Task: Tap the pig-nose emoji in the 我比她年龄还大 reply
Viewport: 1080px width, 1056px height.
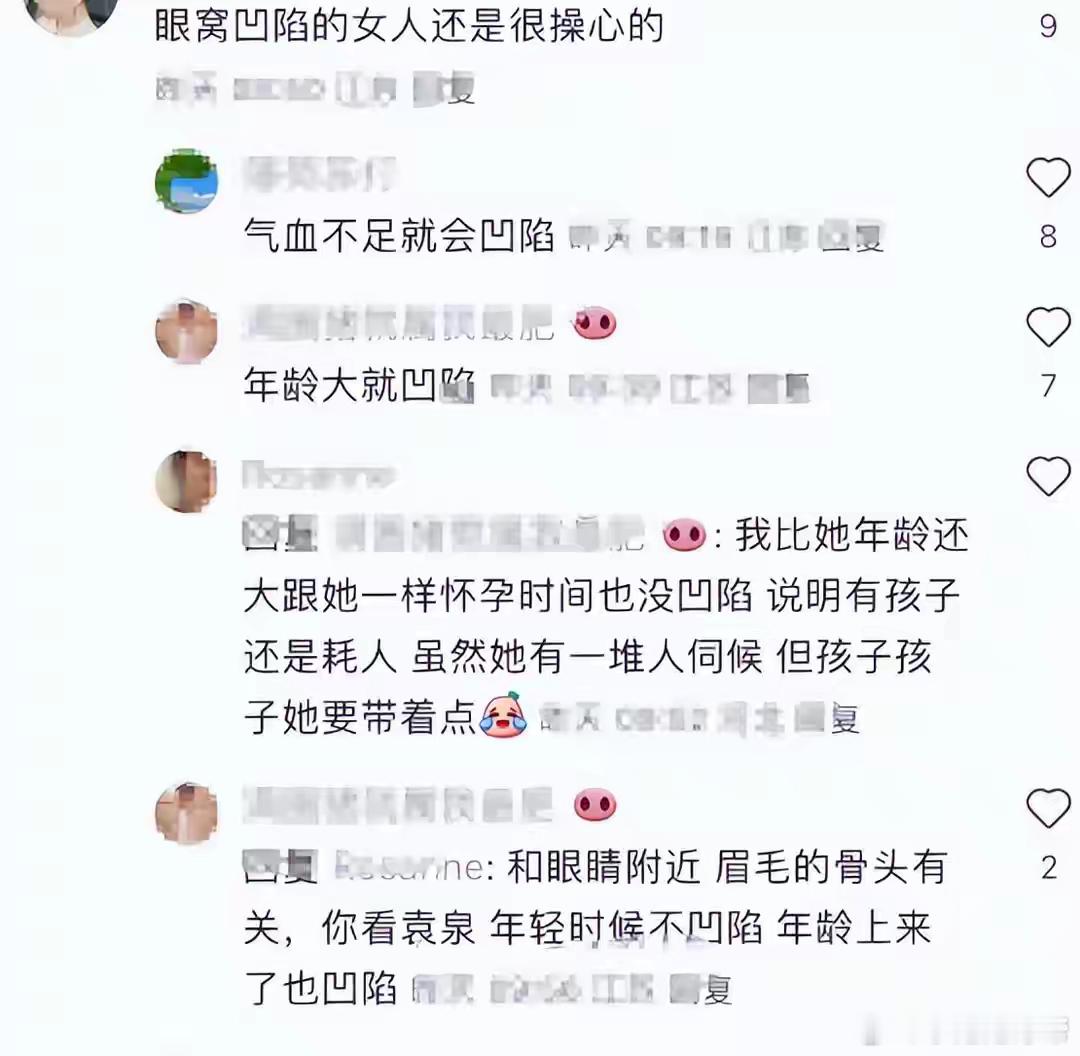Action: [684, 535]
